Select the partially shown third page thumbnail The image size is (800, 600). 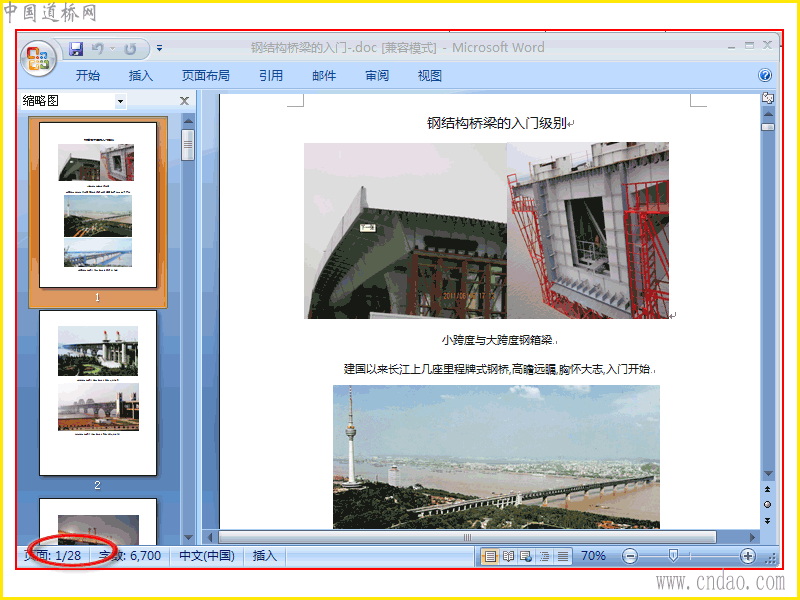(98, 521)
